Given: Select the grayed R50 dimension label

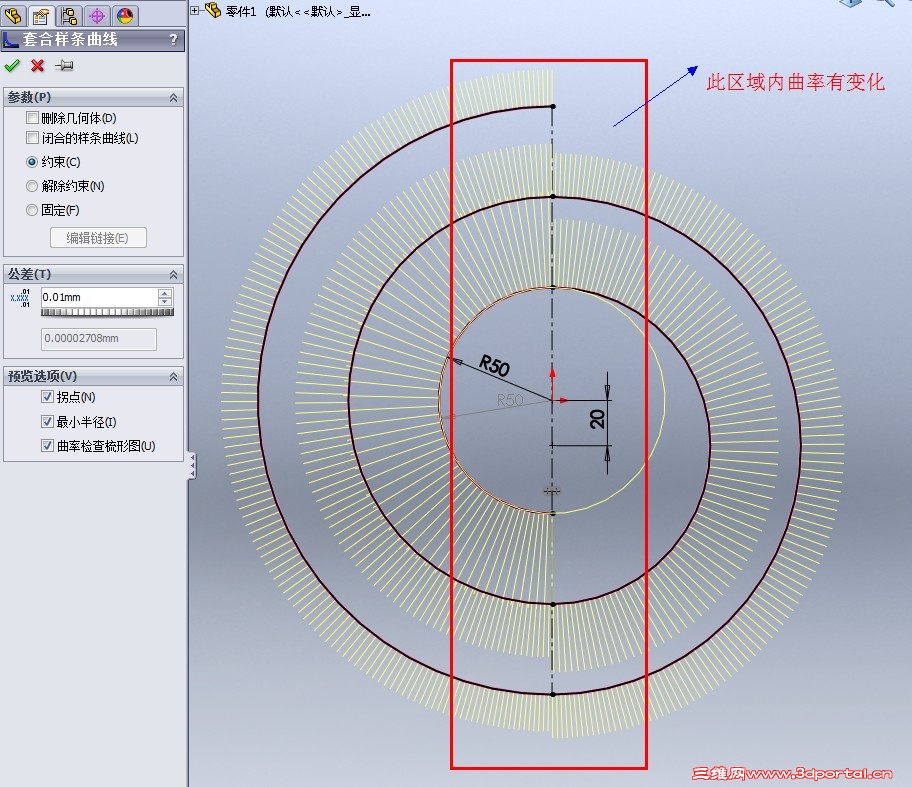Looking at the screenshot, I should point(510,400).
